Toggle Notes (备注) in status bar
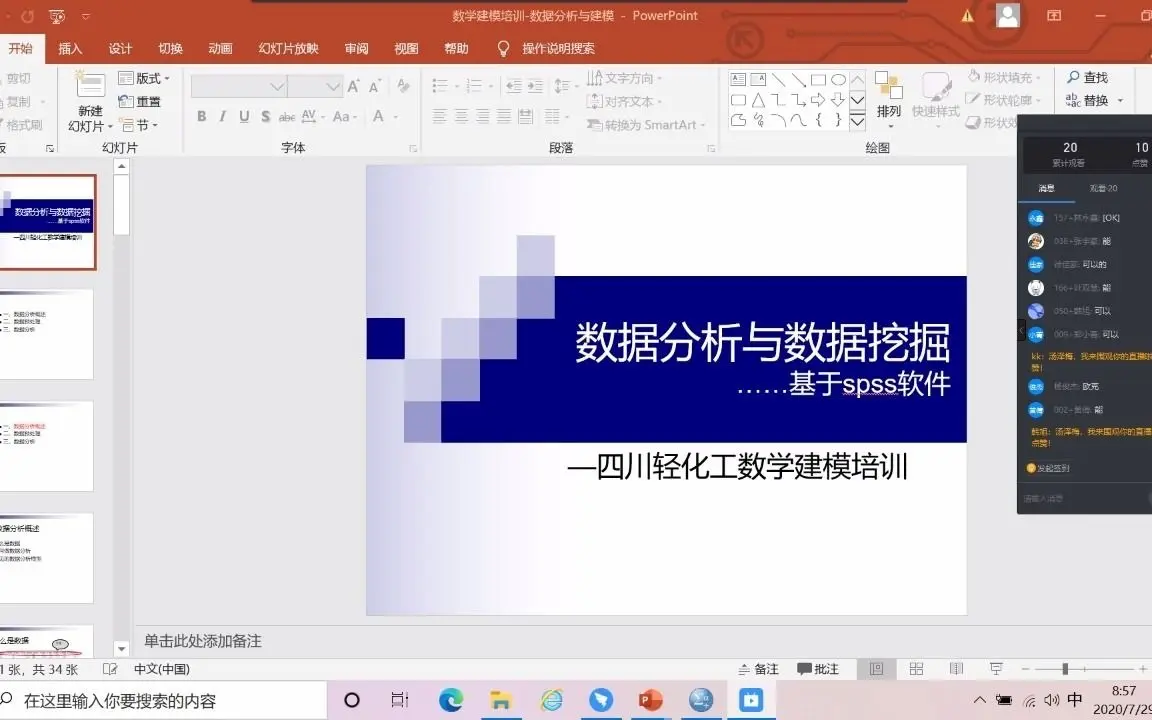Image resolution: width=1152 pixels, height=720 pixels. coord(757,669)
